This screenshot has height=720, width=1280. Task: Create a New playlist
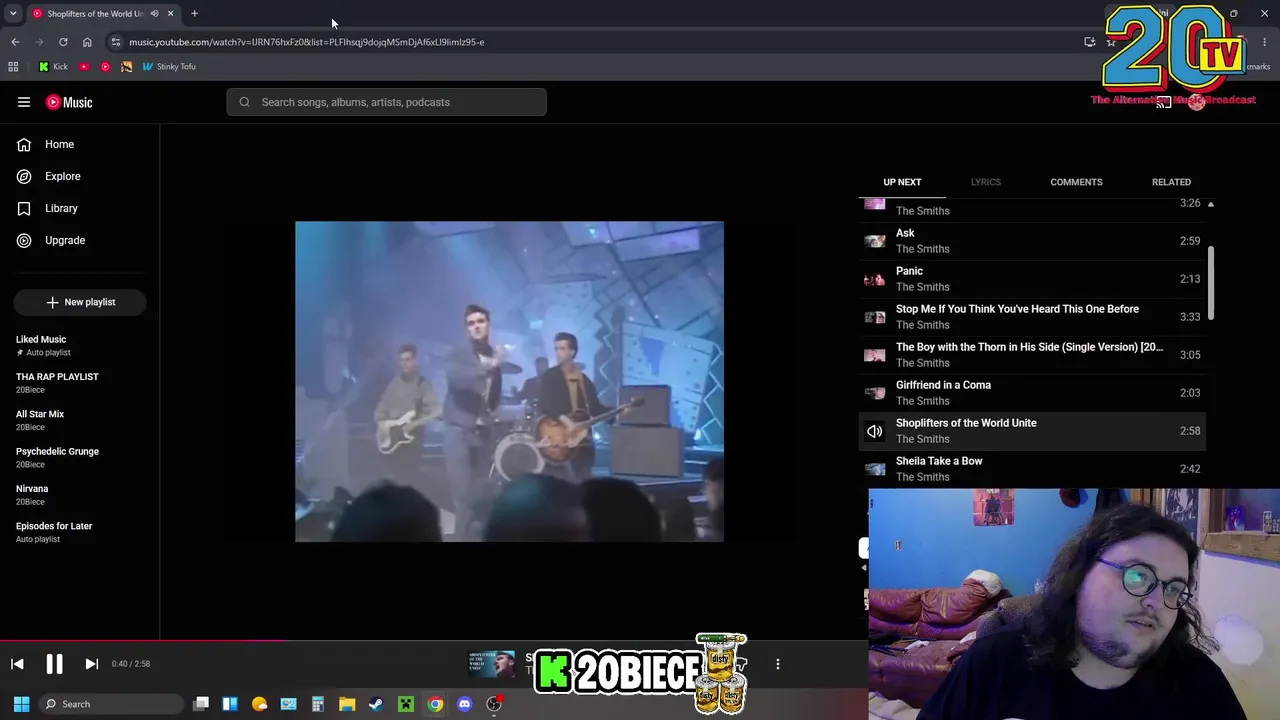point(80,302)
